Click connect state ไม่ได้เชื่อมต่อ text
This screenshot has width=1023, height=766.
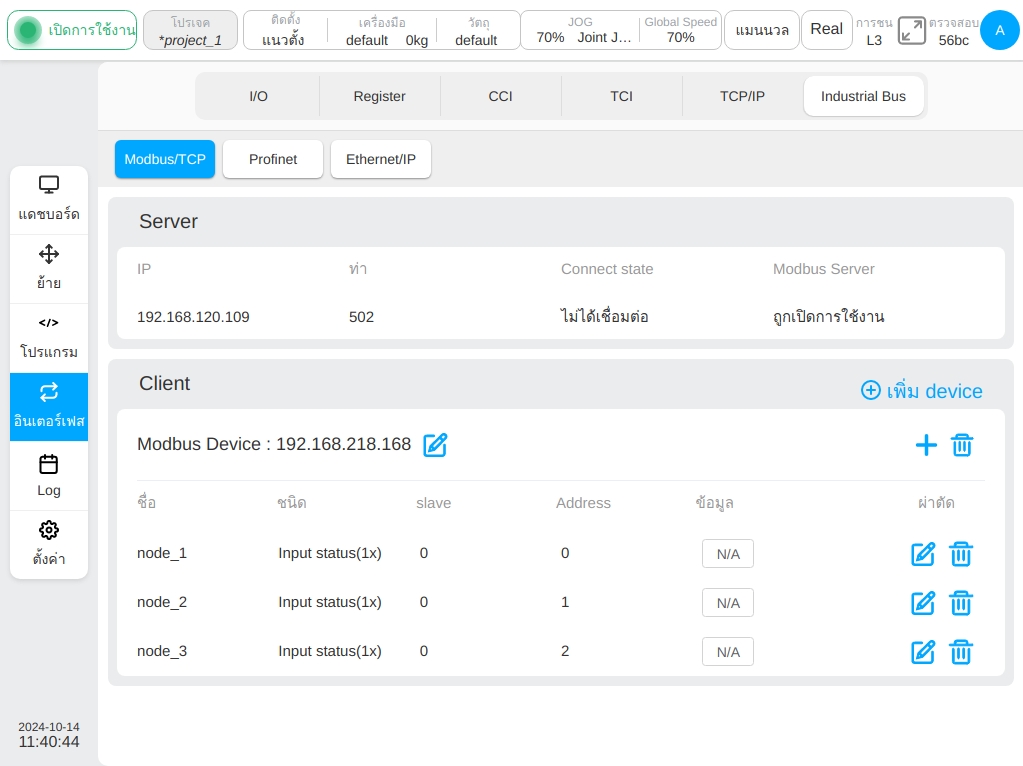coord(605,316)
